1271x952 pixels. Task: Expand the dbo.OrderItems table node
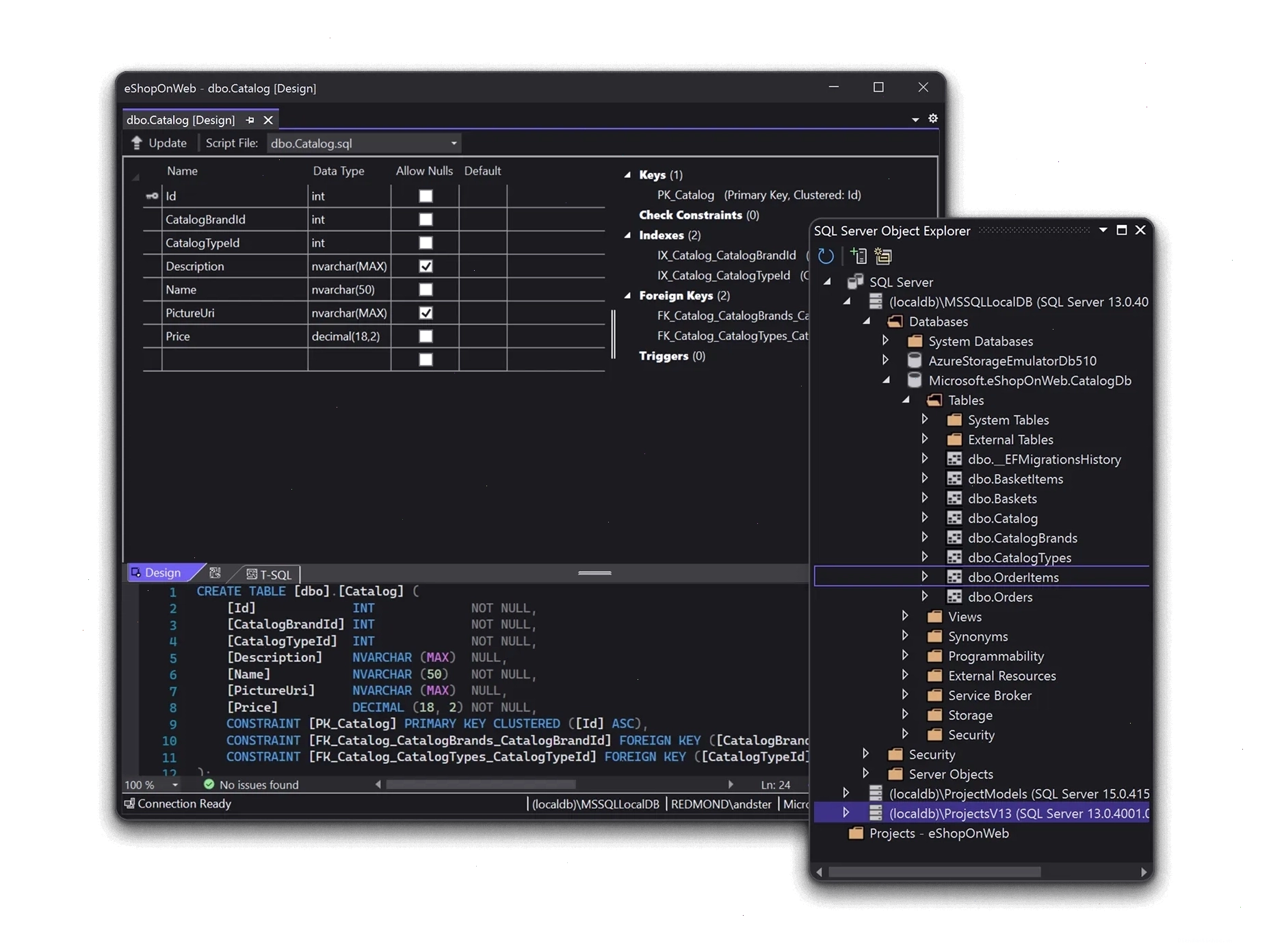point(924,577)
